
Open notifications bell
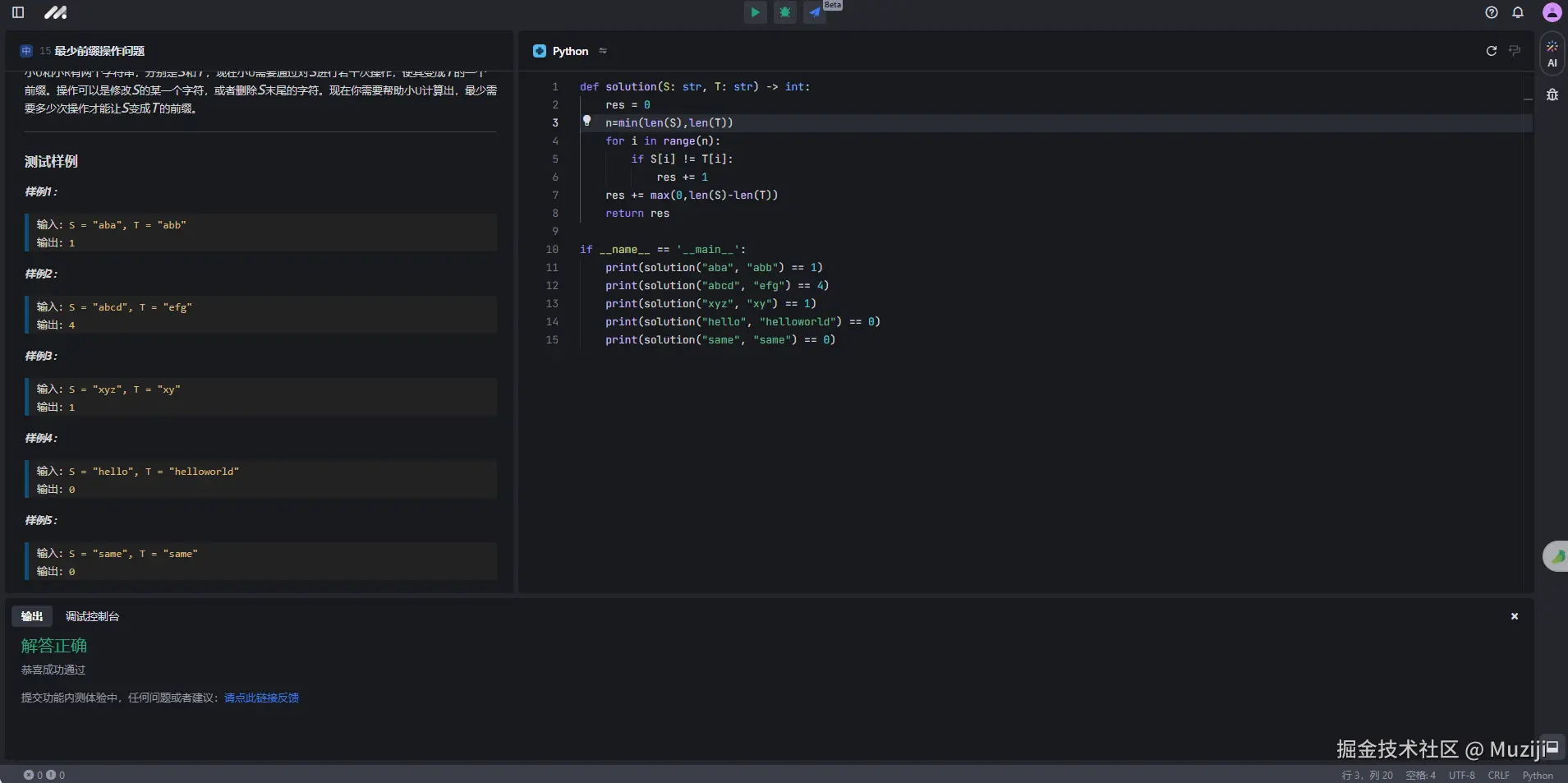(x=1518, y=12)
